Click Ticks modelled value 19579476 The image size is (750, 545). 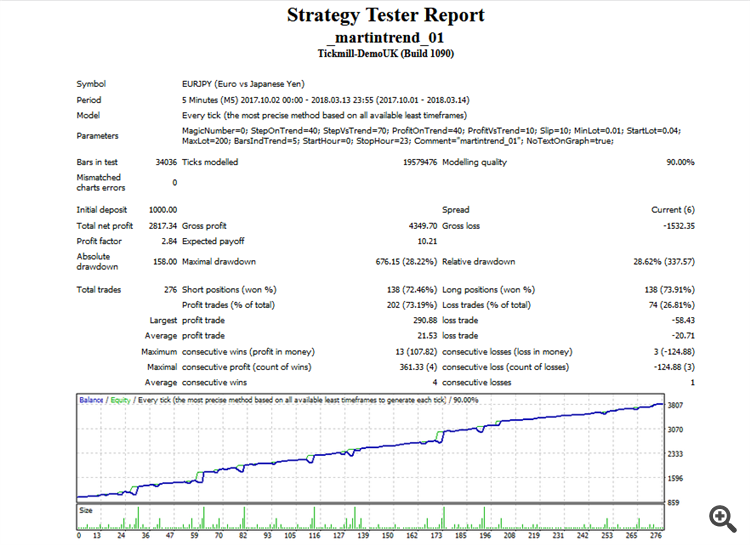click(420, 162)
